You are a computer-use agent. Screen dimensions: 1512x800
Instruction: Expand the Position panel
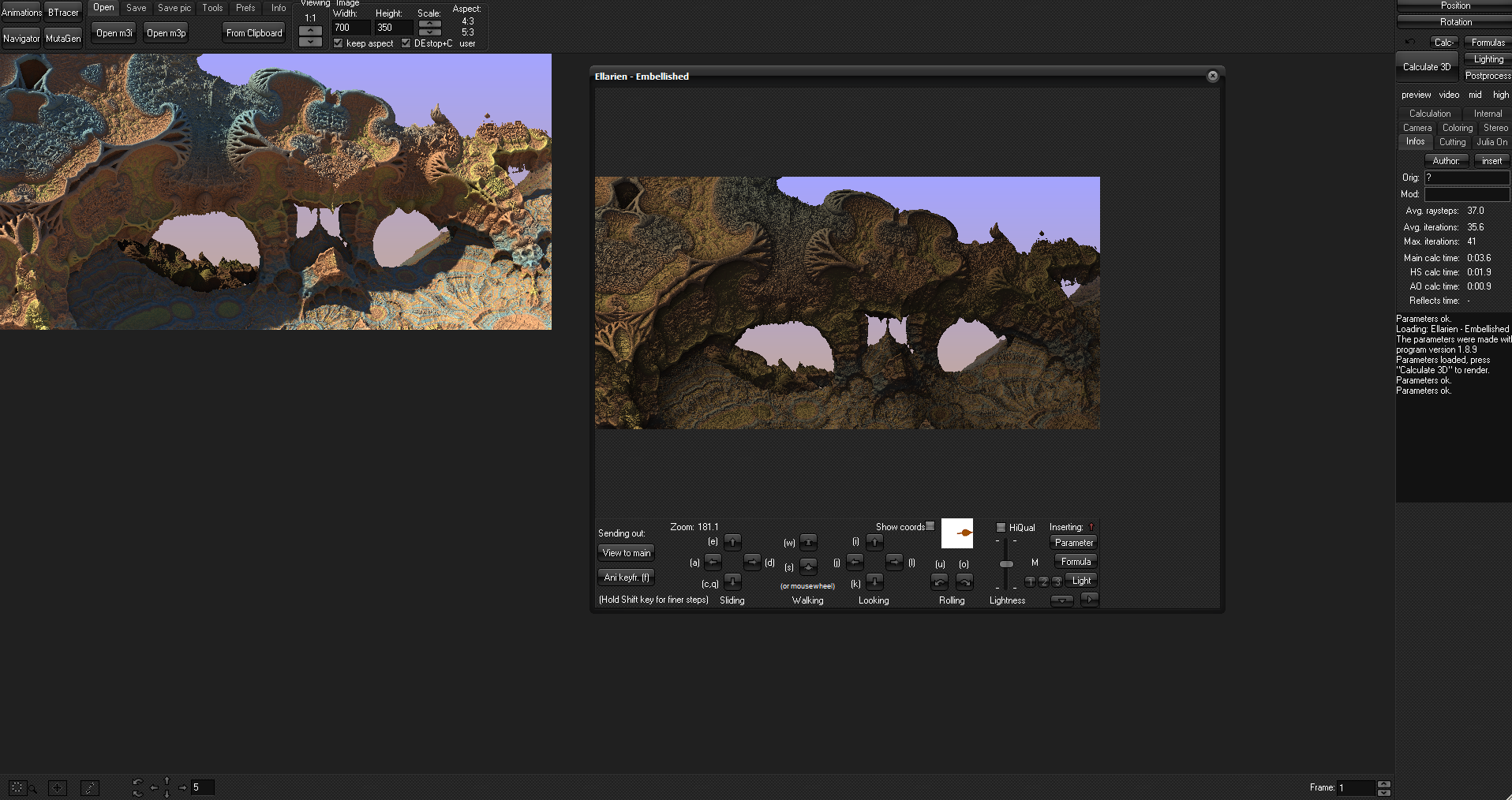coord(1454,6)
